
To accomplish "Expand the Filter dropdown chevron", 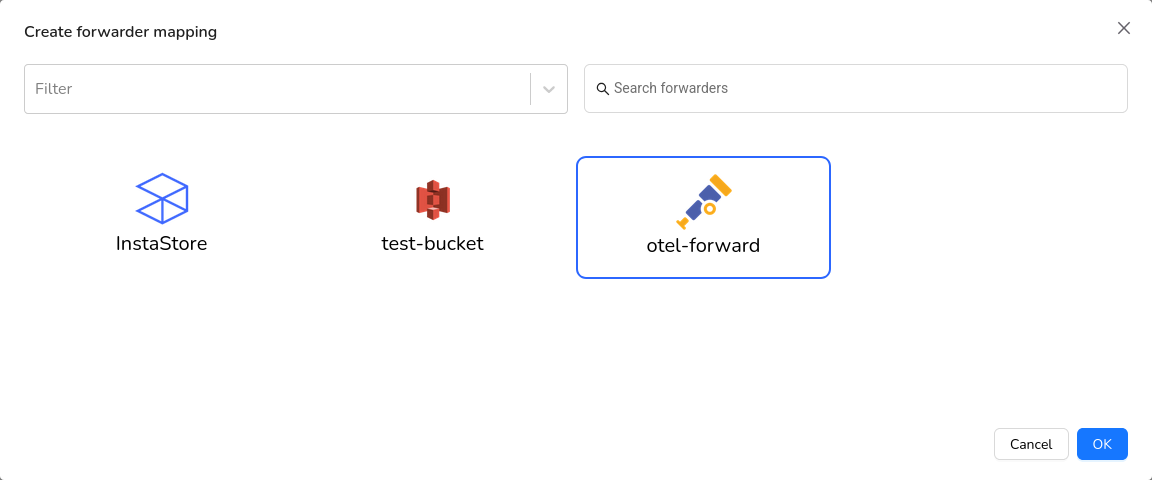I will point(549,89).
